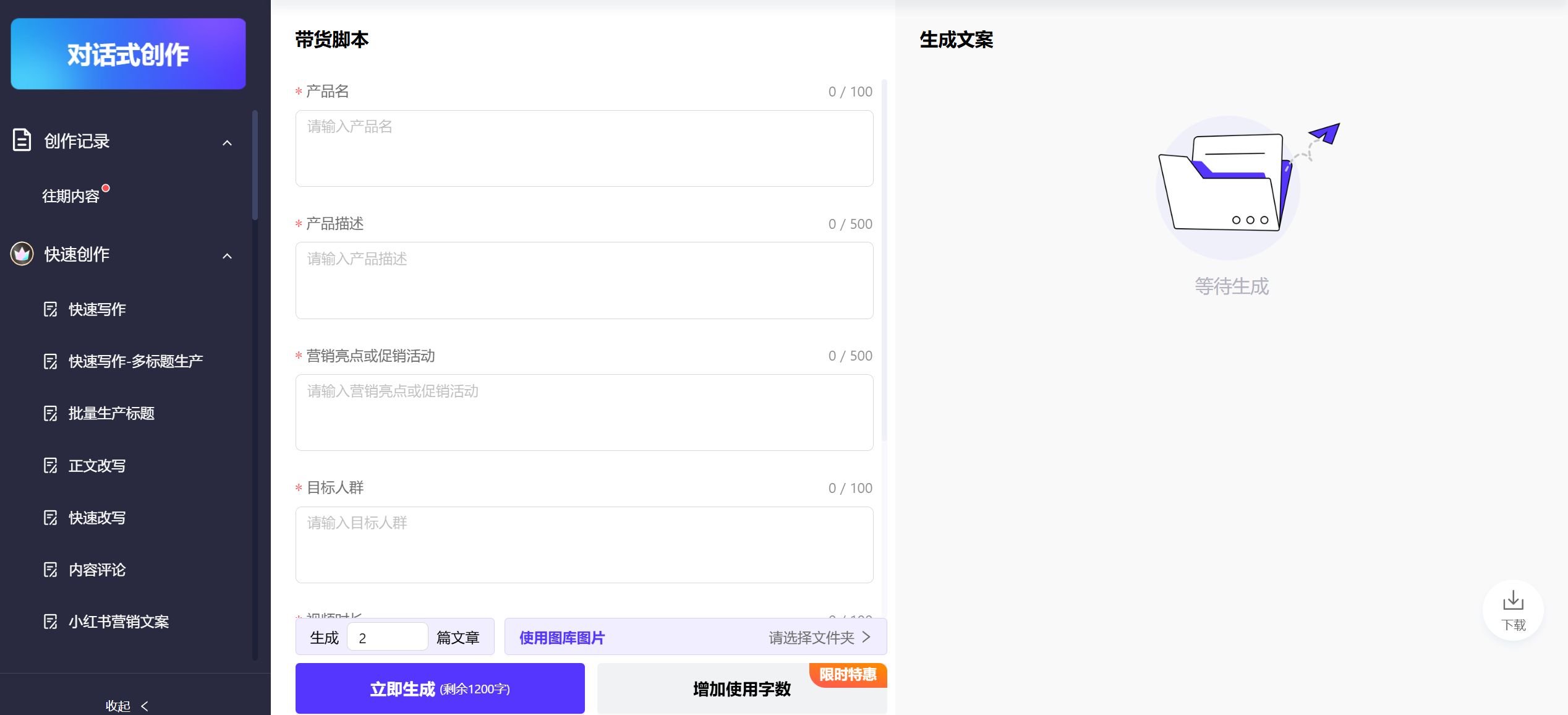Open 小红书营销文案 menu item
This screenshot has height=715, width=1568.
pyautogui.click(x=119, y=621)
